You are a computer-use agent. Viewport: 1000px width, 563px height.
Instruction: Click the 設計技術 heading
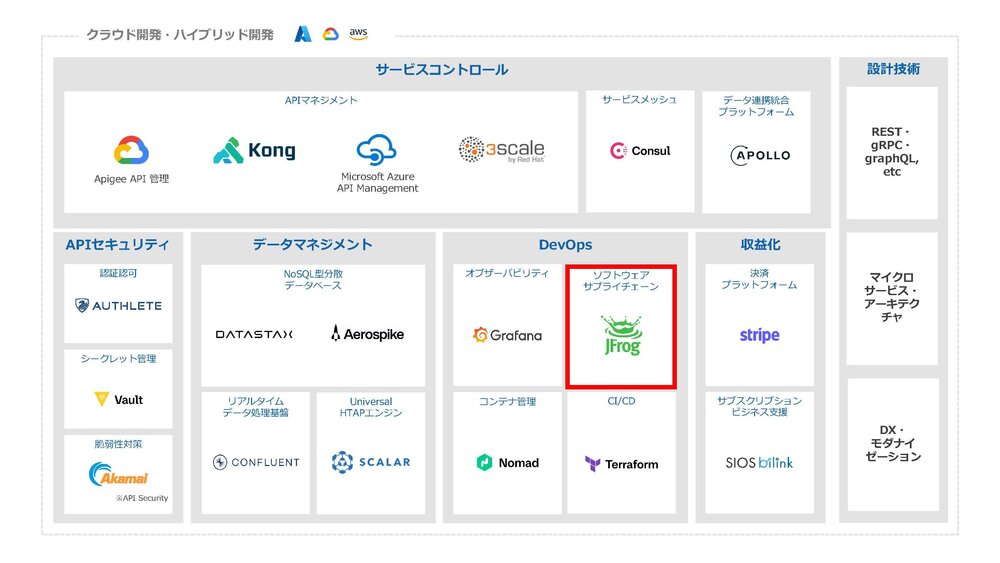click(893, 69)
